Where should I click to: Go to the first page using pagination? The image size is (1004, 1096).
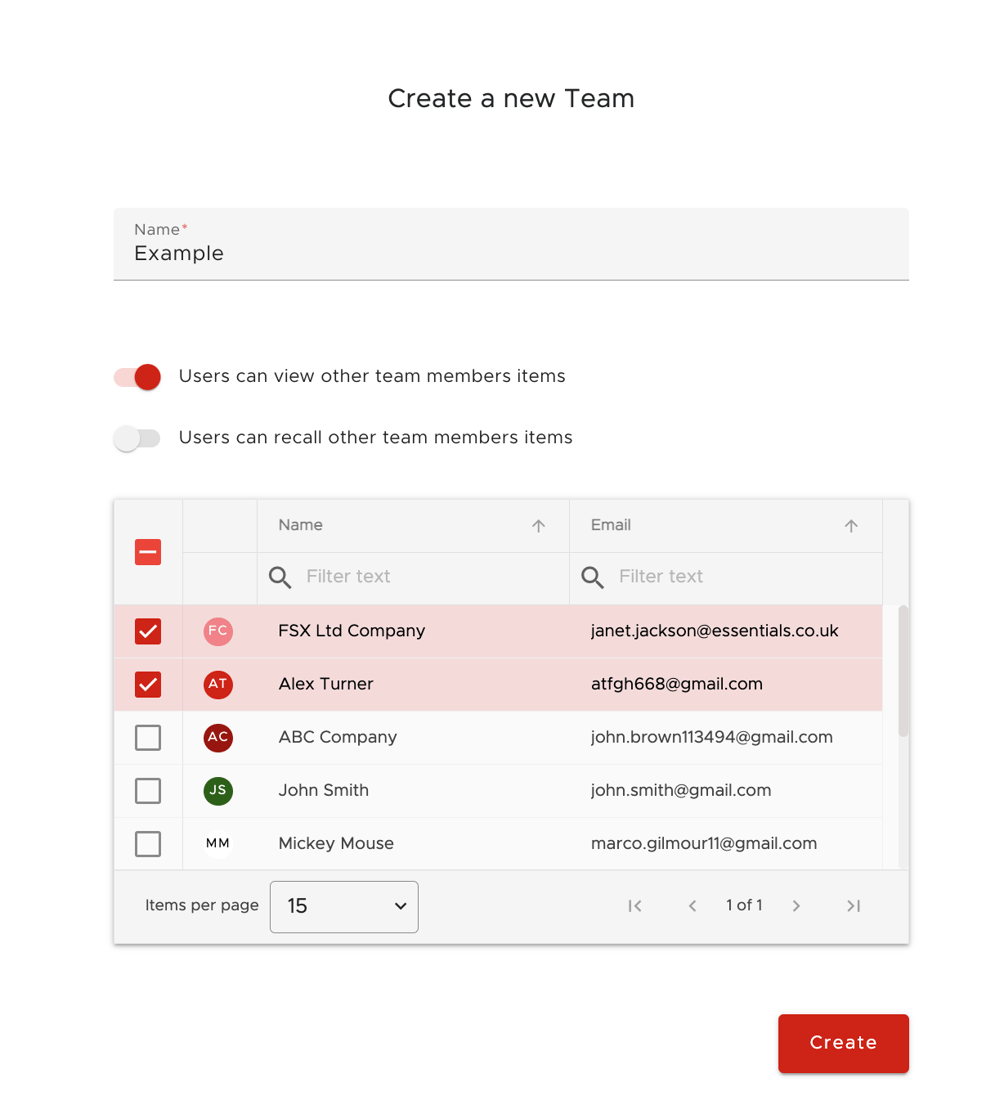point(635,906)
